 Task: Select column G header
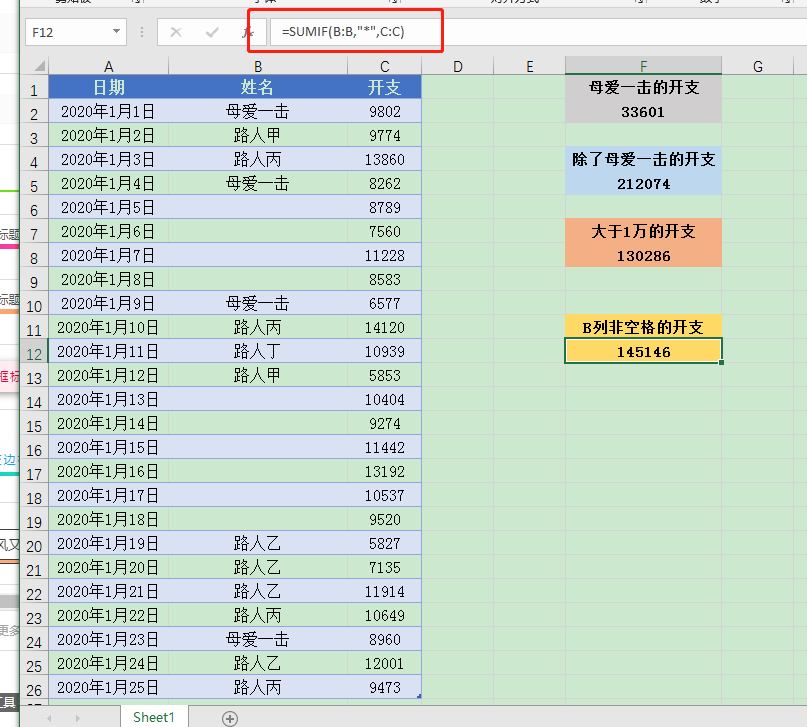coord(758,66)
